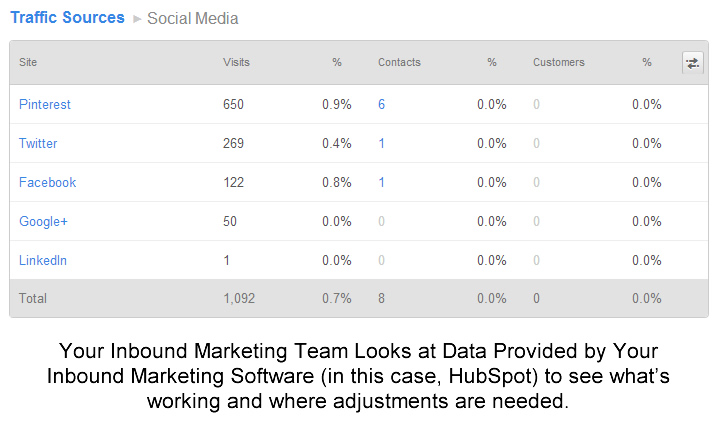Open the Google+ site link

(43, 222)
